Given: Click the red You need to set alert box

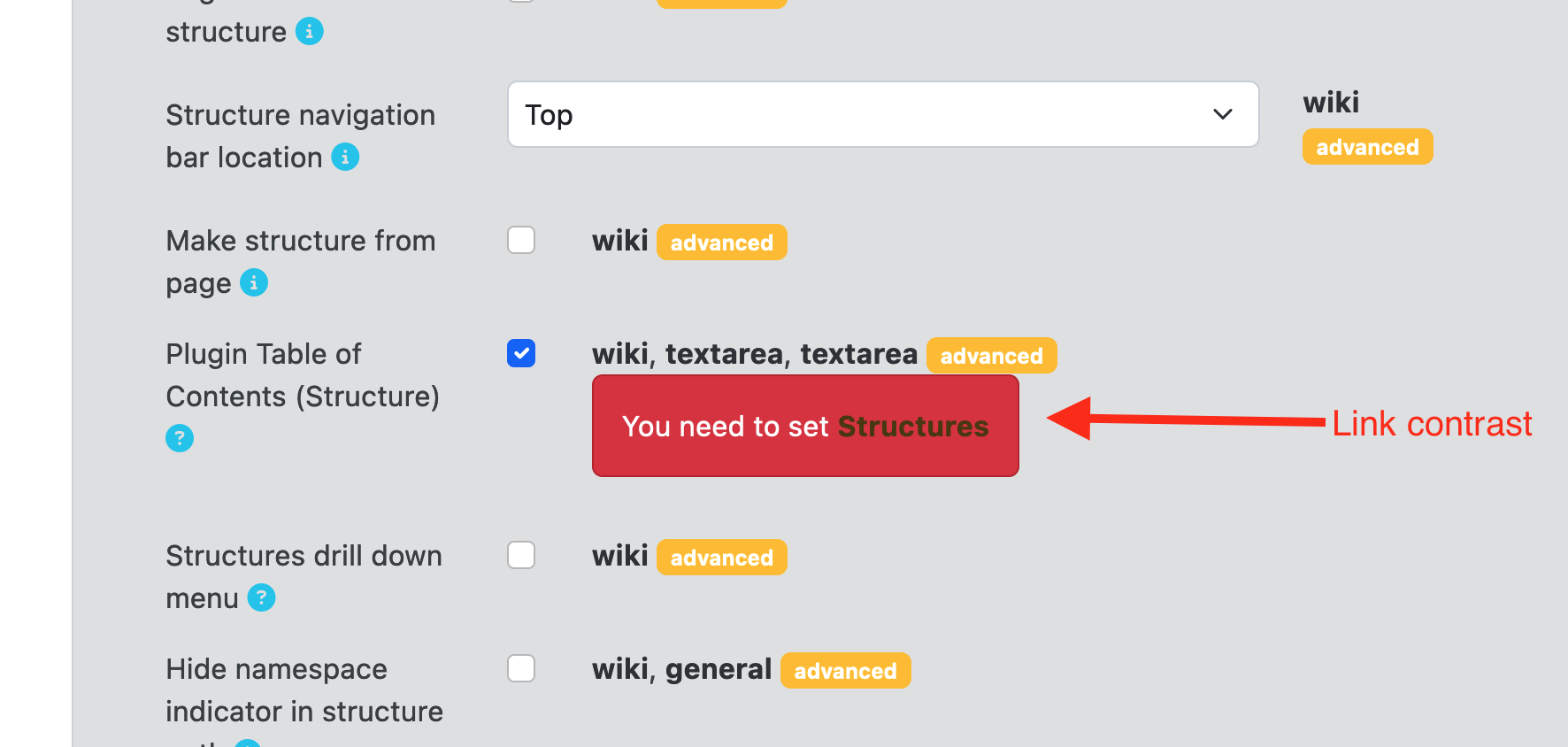Looking at the screenshot, I should pos(805,426).
